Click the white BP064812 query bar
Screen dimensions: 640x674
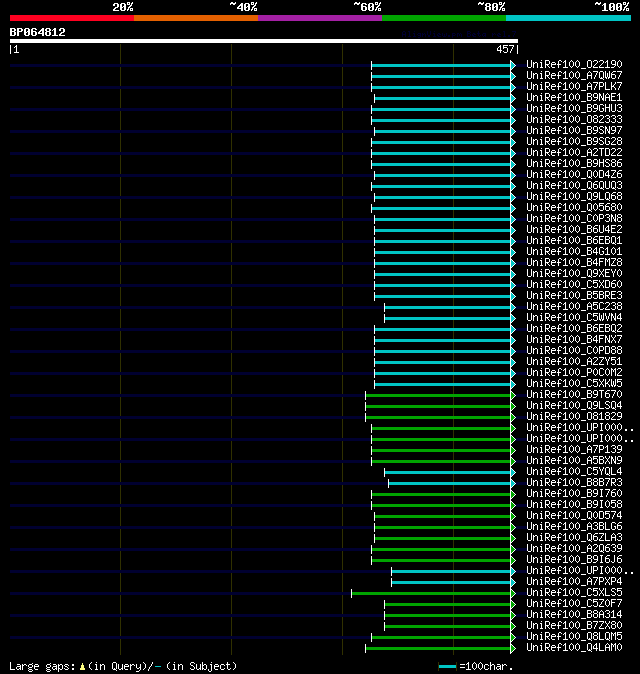pyautogui.click(x=264, y=41)
